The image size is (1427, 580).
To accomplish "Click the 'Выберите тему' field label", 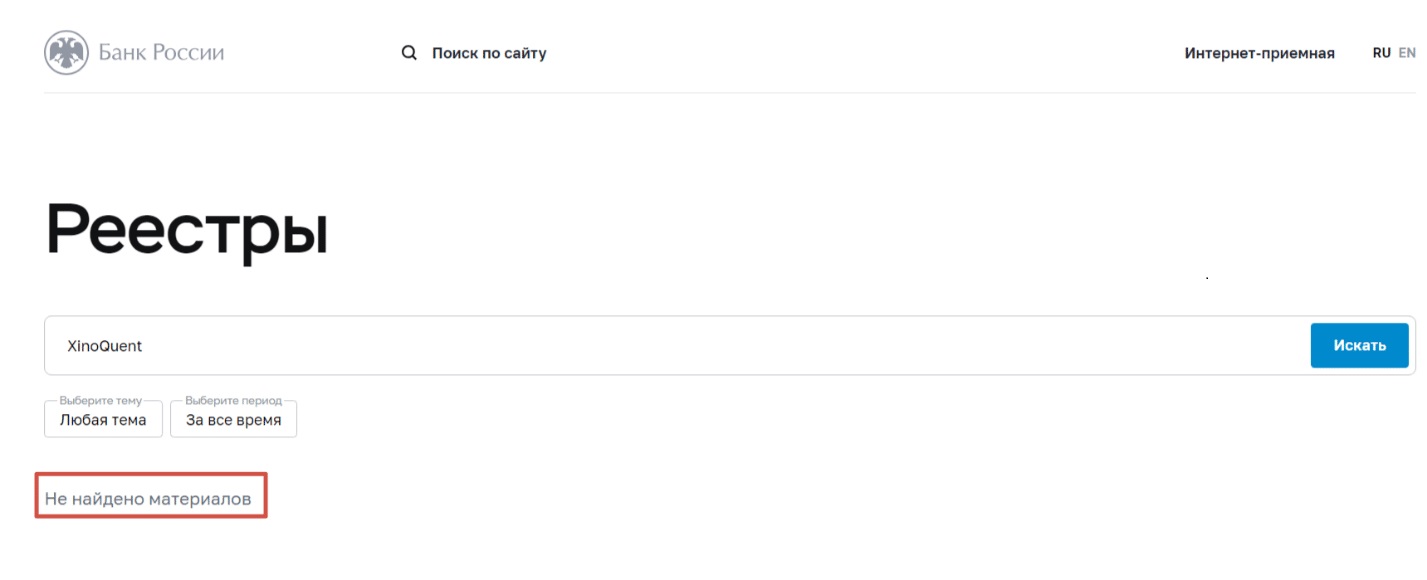I will point(101,400).
